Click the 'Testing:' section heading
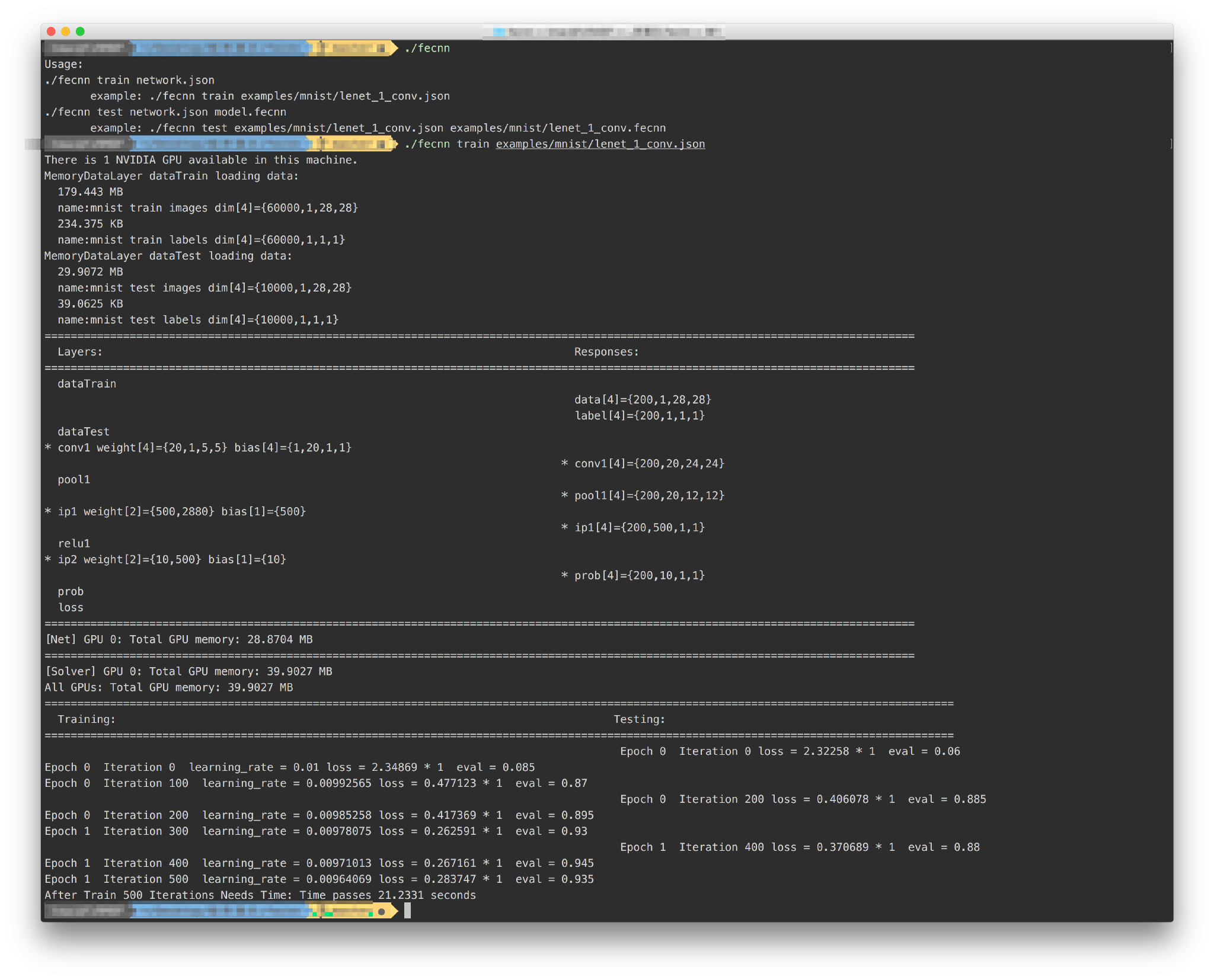 tap(639, 719)
